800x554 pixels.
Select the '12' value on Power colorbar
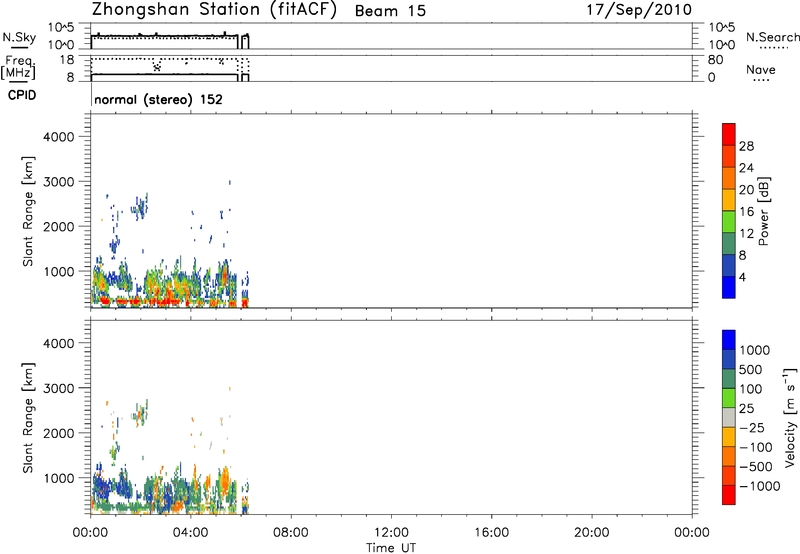pos(746,234)
